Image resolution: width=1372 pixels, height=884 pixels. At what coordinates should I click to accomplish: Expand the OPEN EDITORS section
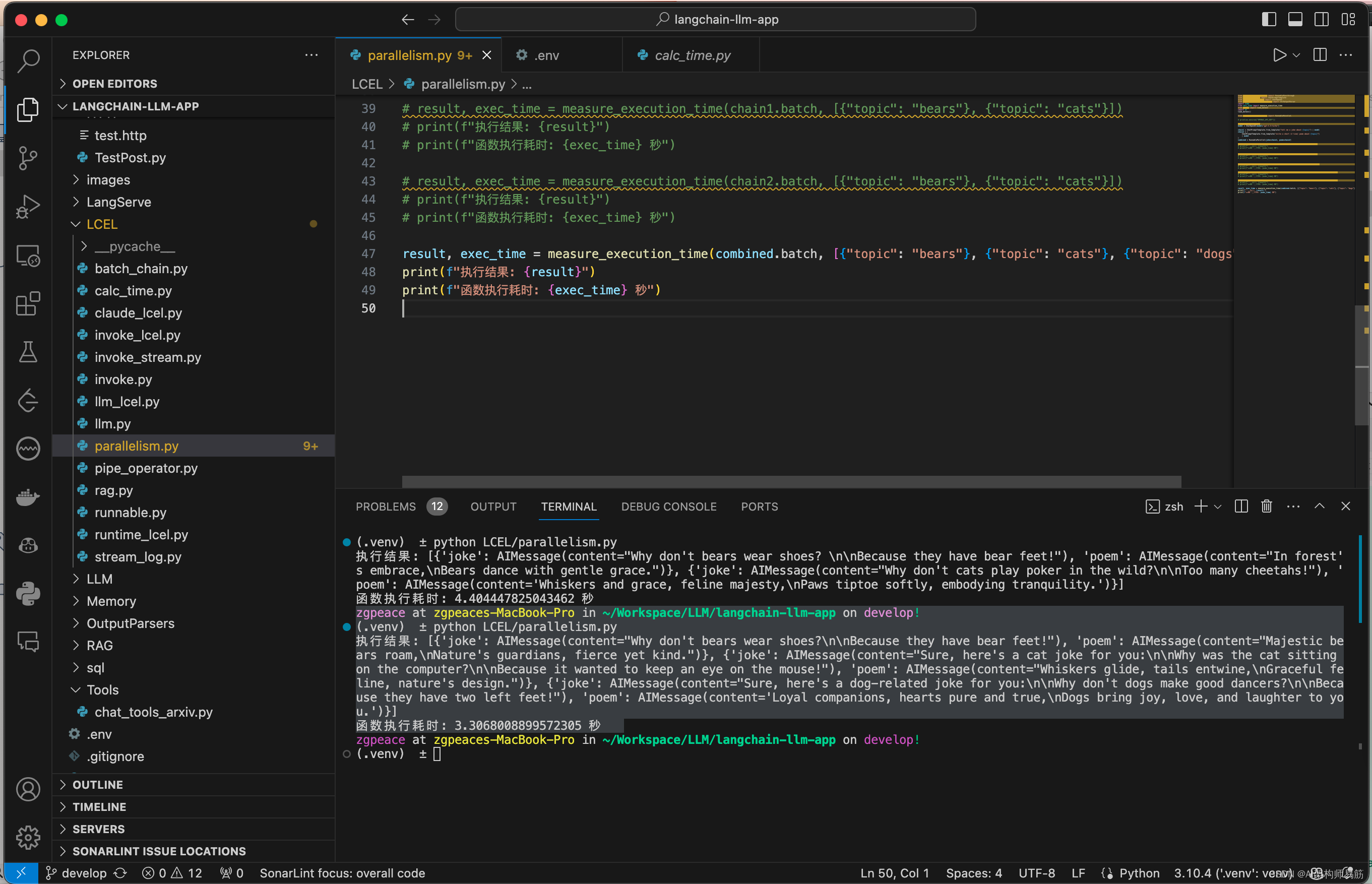point(194,84)
